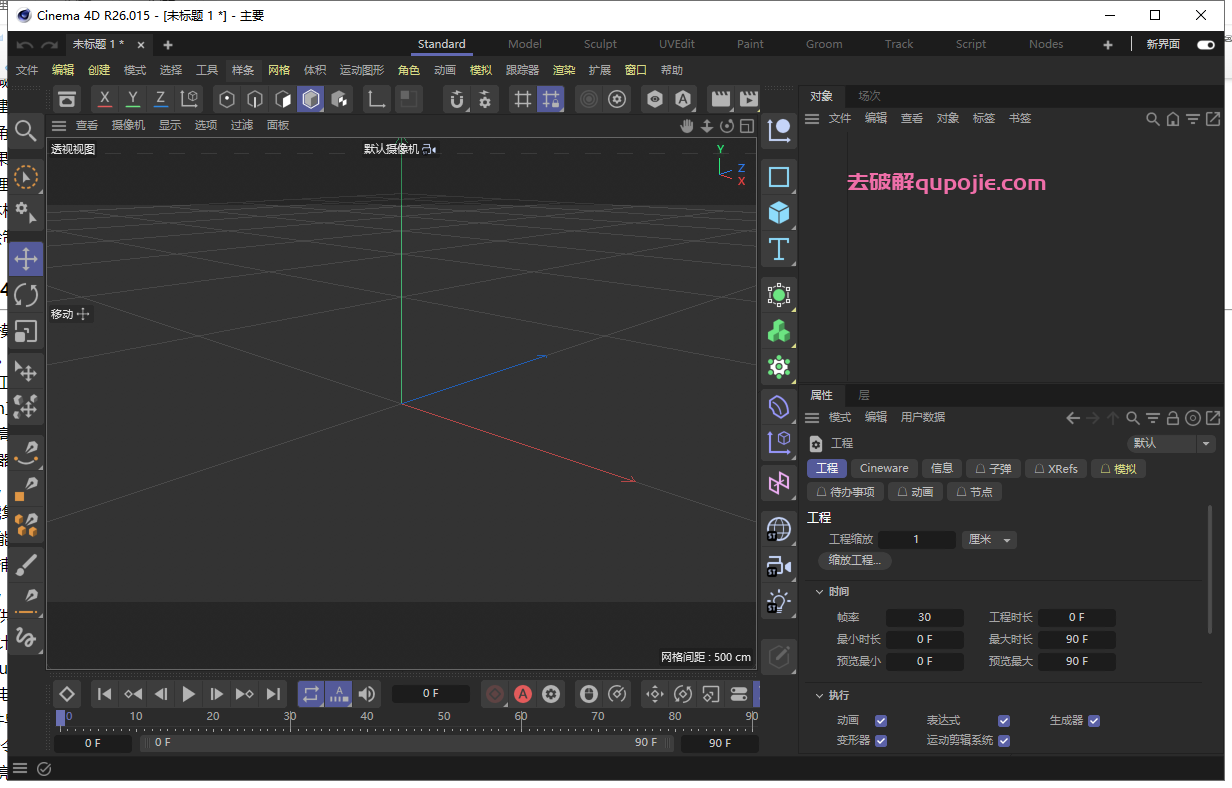Open the search magnifier in left toolbar
1232x788 pixels.
(x=26, y=130)
